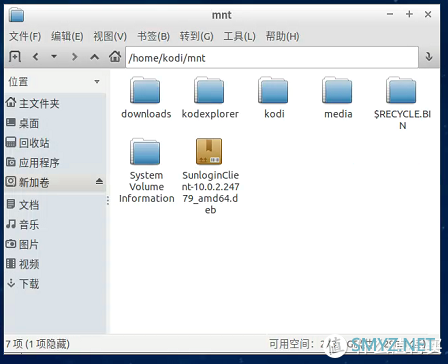Open the history dropdown arrow in toolbar
448x364 pixels.
coord(54,57)
